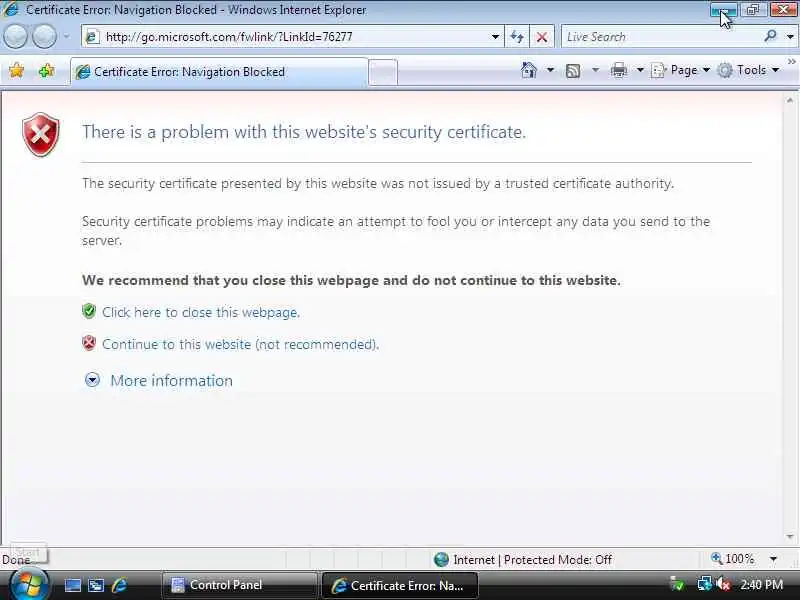Open the zoom level dropdown arrow
Viewport: 800px width, 600px height.
coord(773,559)
